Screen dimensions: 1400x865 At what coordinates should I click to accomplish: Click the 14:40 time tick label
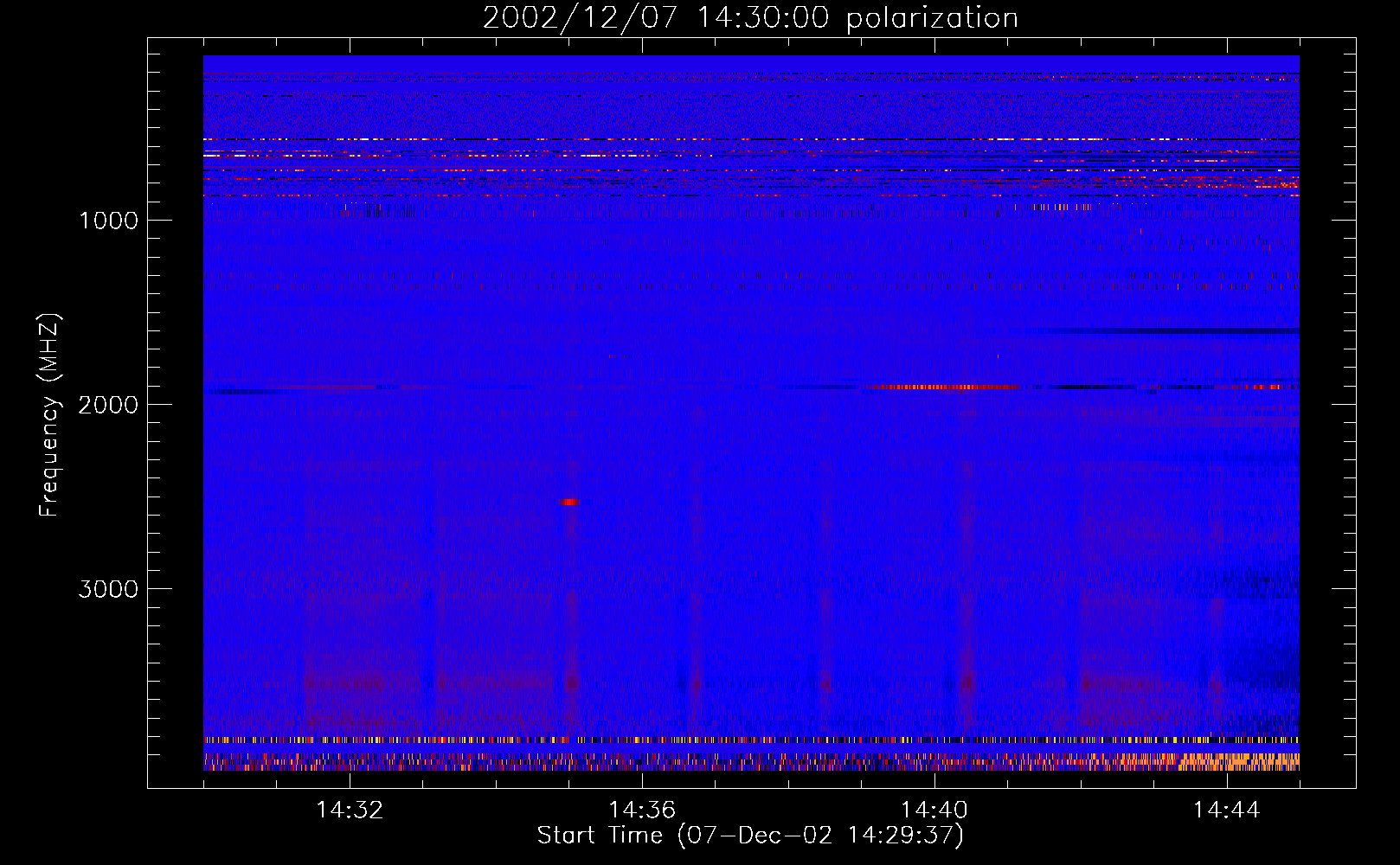pos(934,811)
